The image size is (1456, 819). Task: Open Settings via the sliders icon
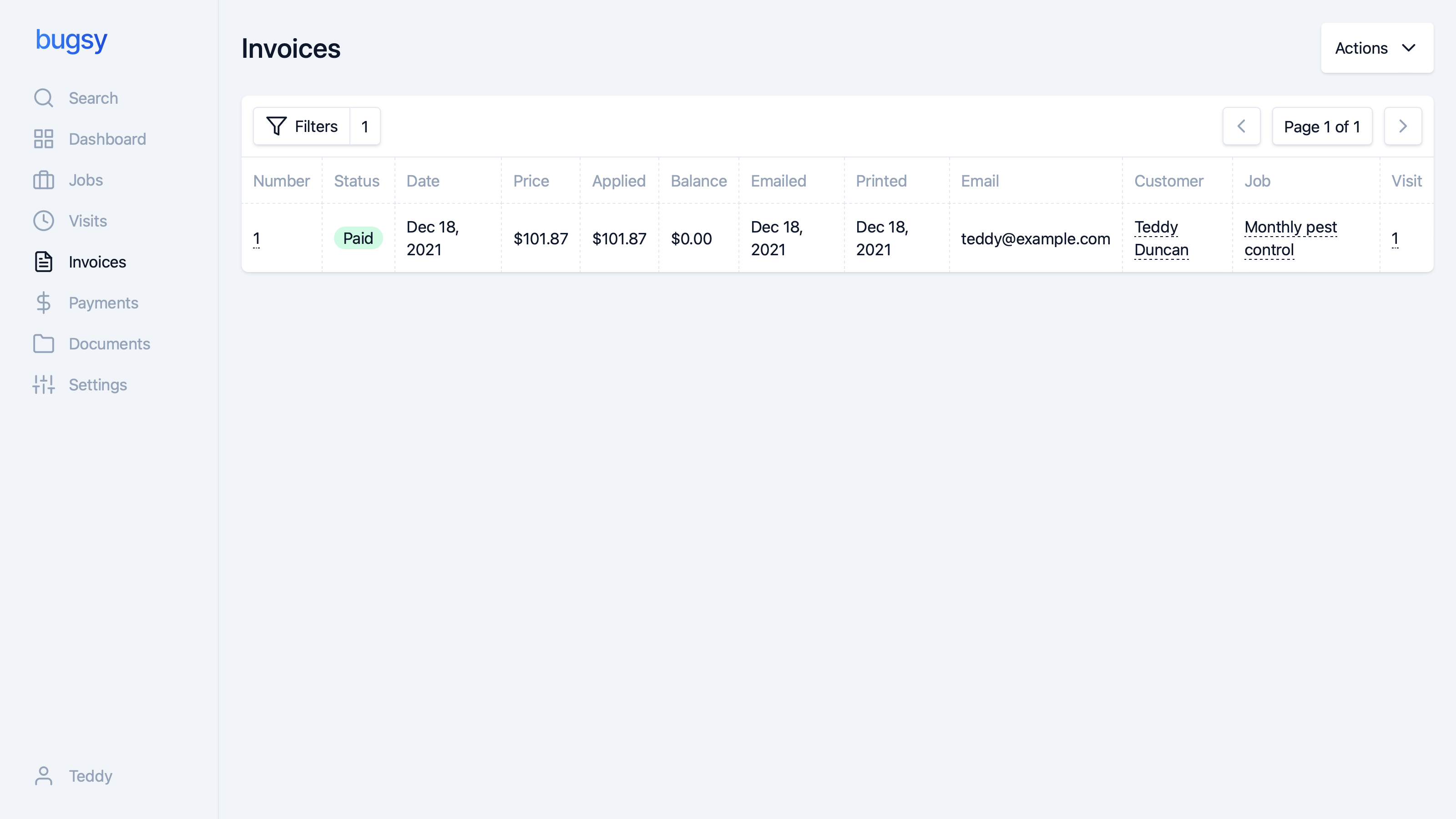[44, 385]
